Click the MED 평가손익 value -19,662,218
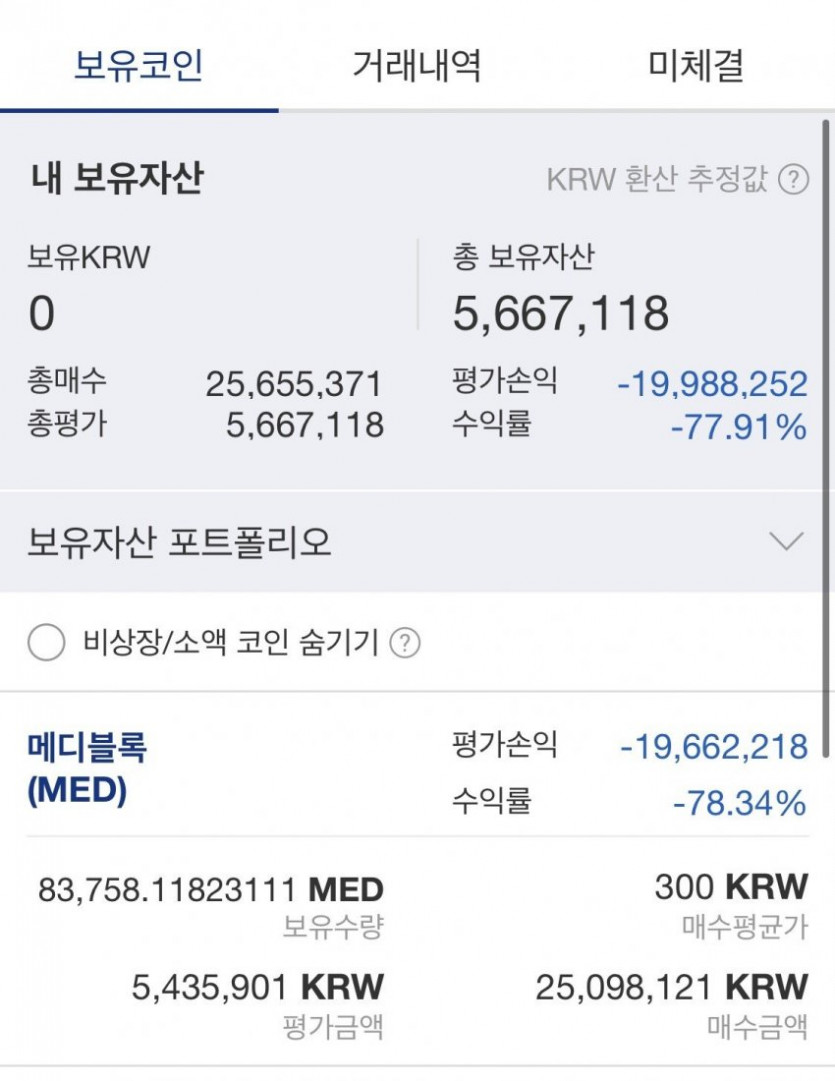The width and height of the screenshot is (835, 1081). coord(714,747)
